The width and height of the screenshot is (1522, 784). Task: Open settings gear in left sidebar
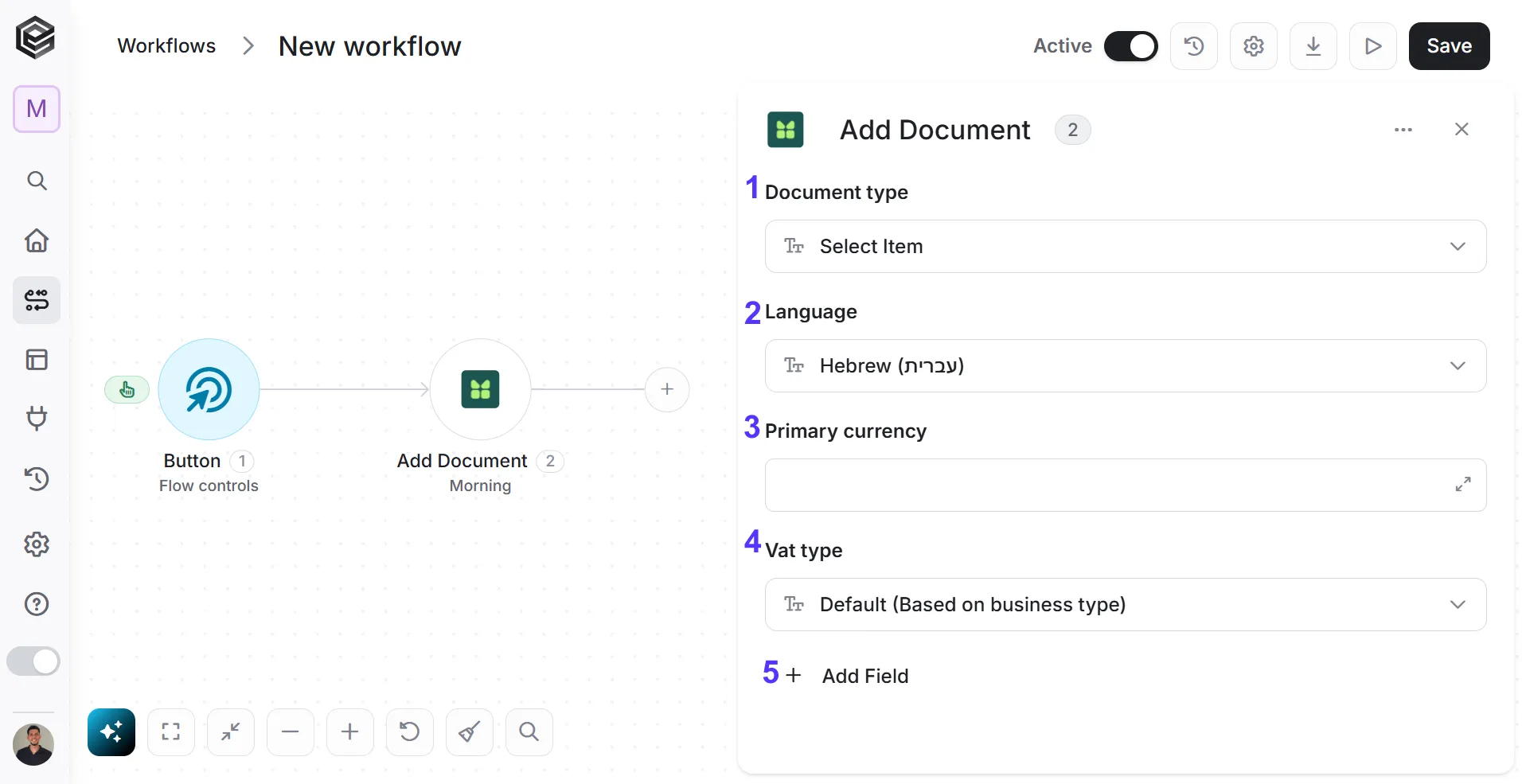(x=37, y=544)
